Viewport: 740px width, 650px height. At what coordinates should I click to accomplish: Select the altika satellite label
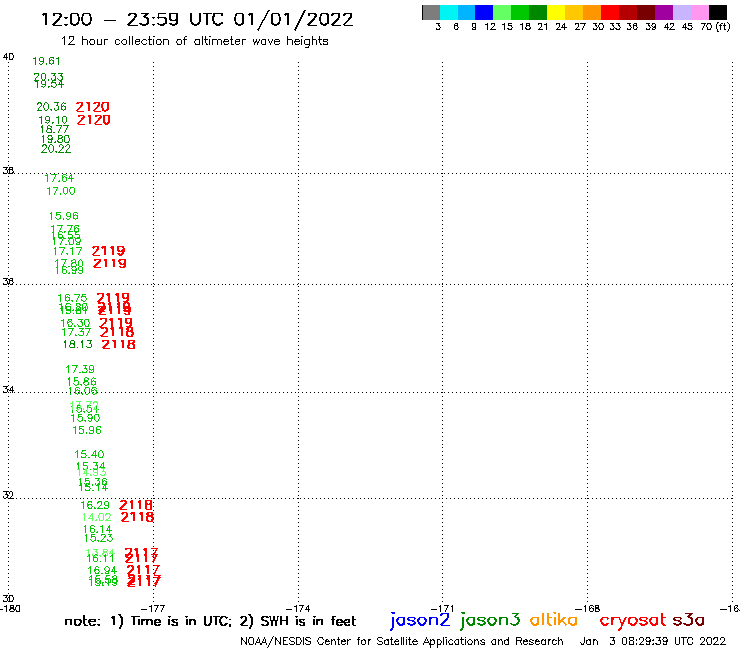[554, 620]
